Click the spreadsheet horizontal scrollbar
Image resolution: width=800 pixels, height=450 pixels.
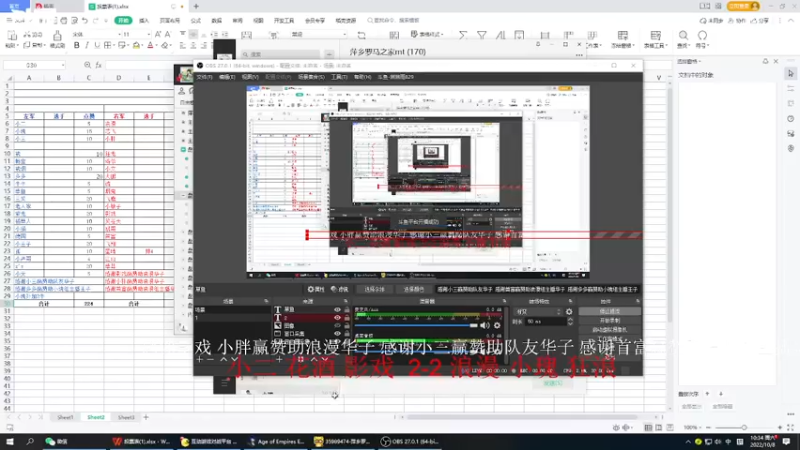pyautogui.click(x=521, y=417)
